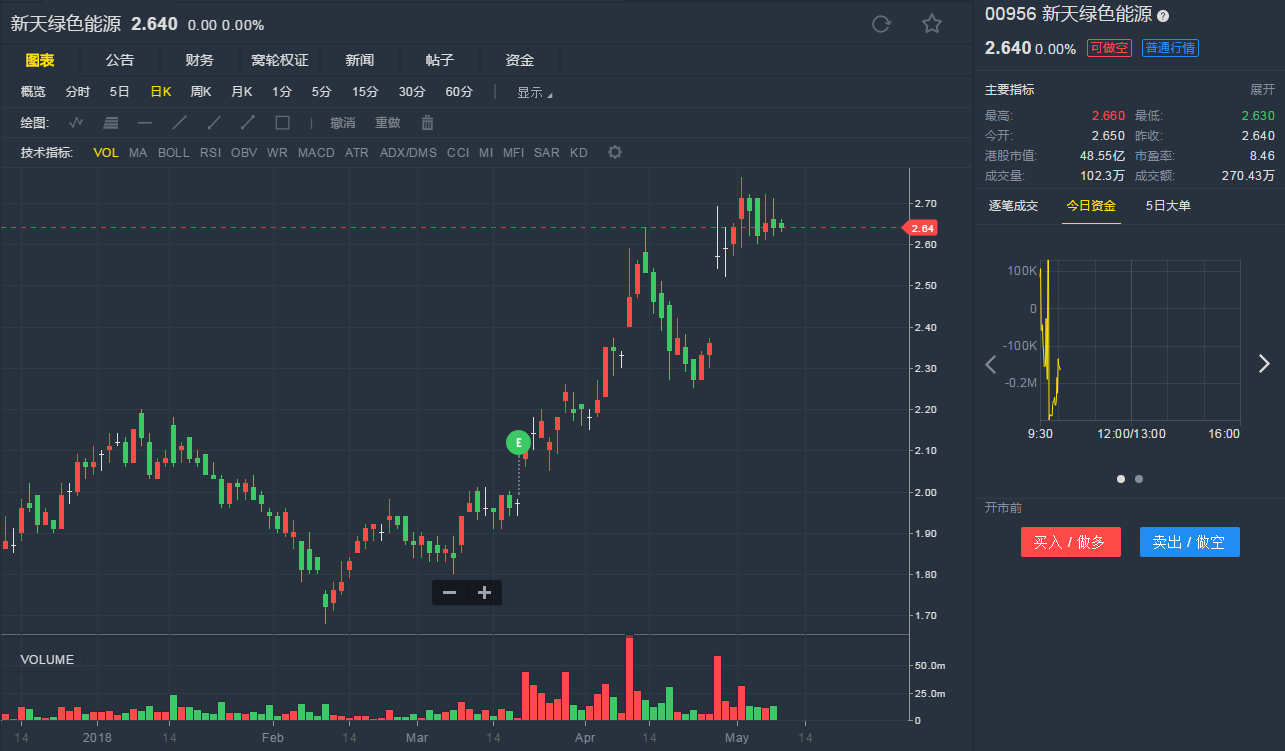Zoom out the chart with the minus button
Viewport: 1285px width, 751px height.
click(450, 592)
